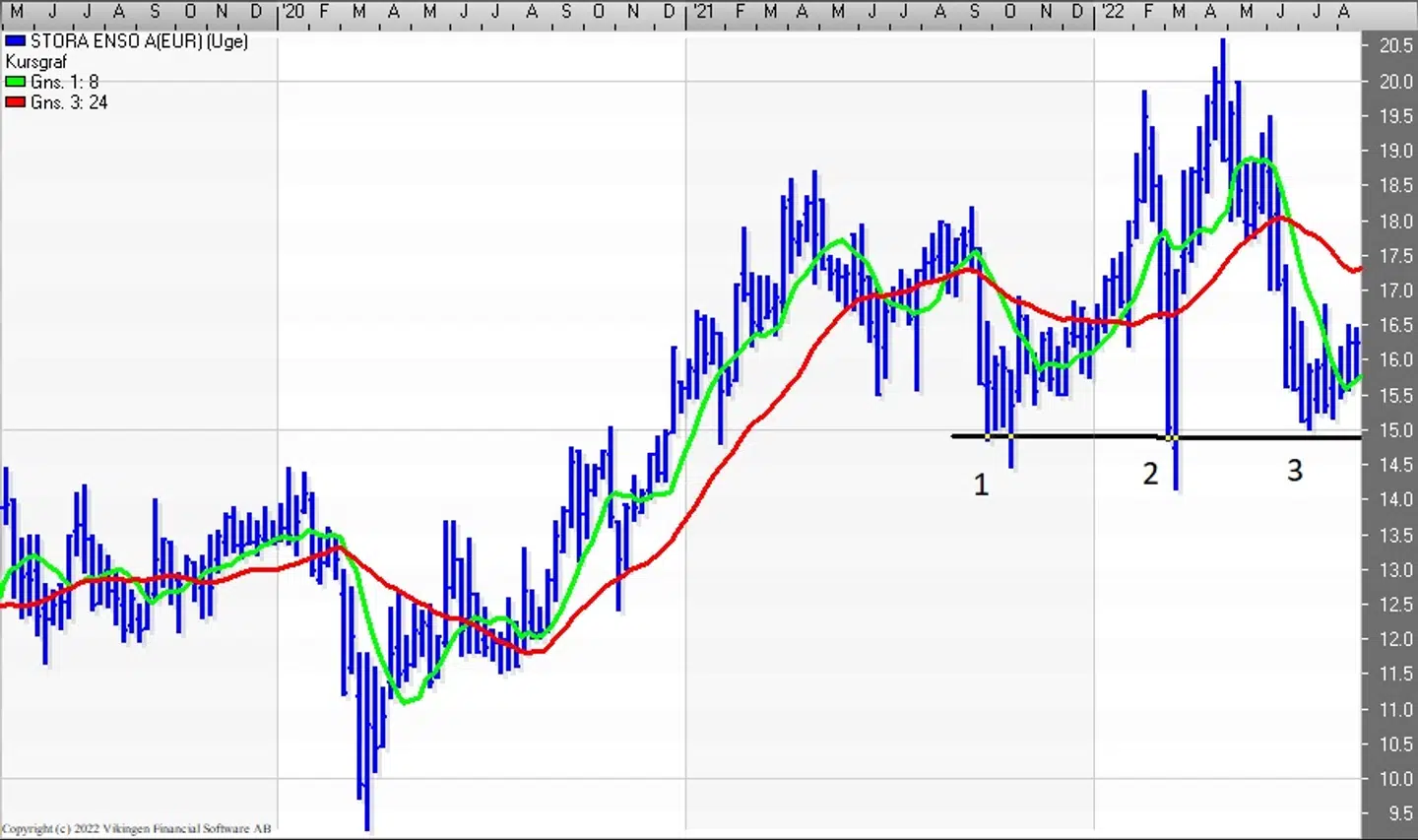
Task: Click the Vikingen Financial Software copyright text
Action: point(137,829)
